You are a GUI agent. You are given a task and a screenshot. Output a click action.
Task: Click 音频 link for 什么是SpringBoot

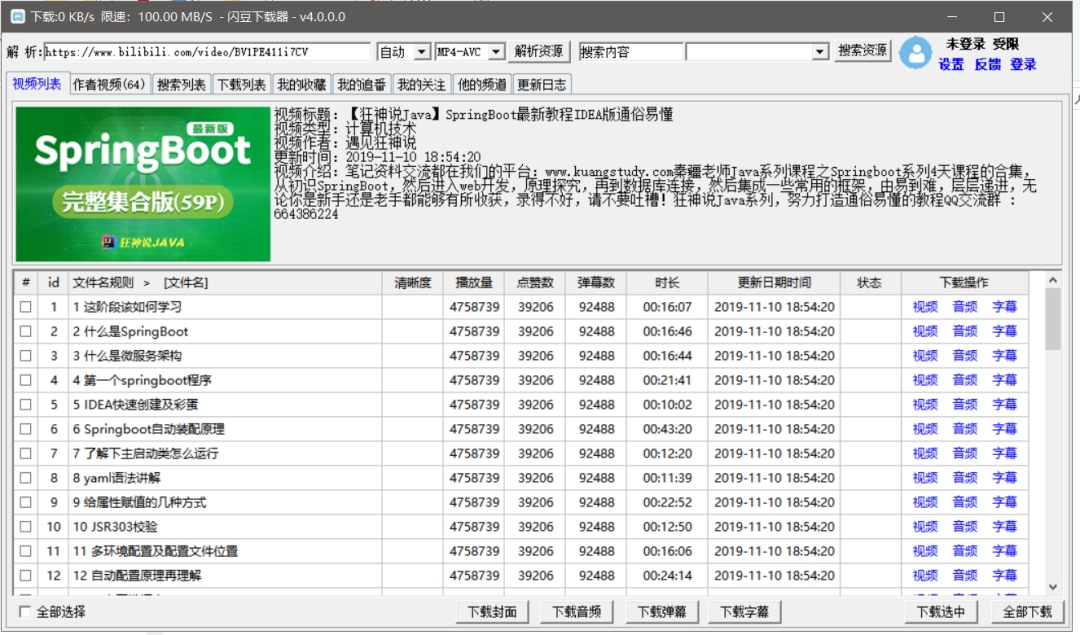965,331
